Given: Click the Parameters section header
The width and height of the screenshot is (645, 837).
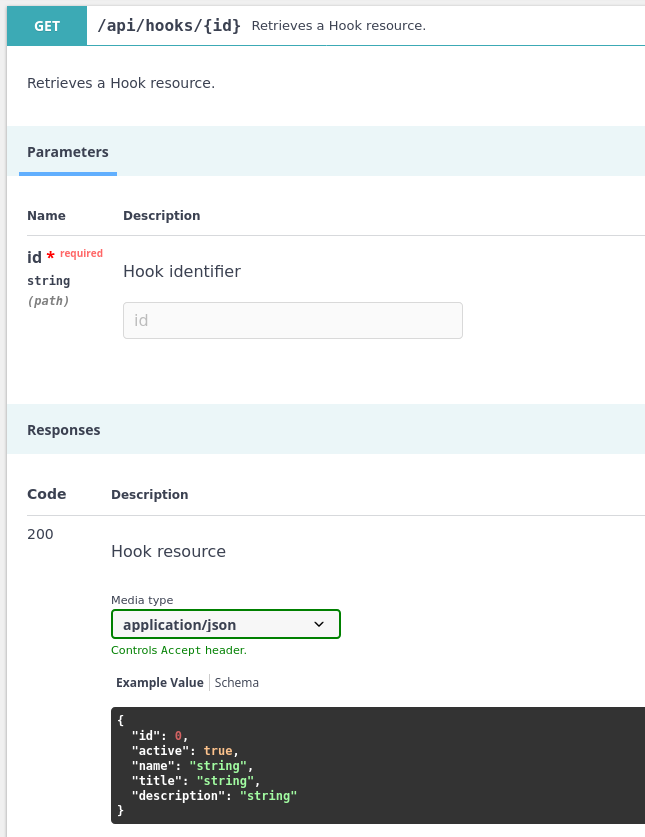Looking at the screenshot, I should click(67, 152).
